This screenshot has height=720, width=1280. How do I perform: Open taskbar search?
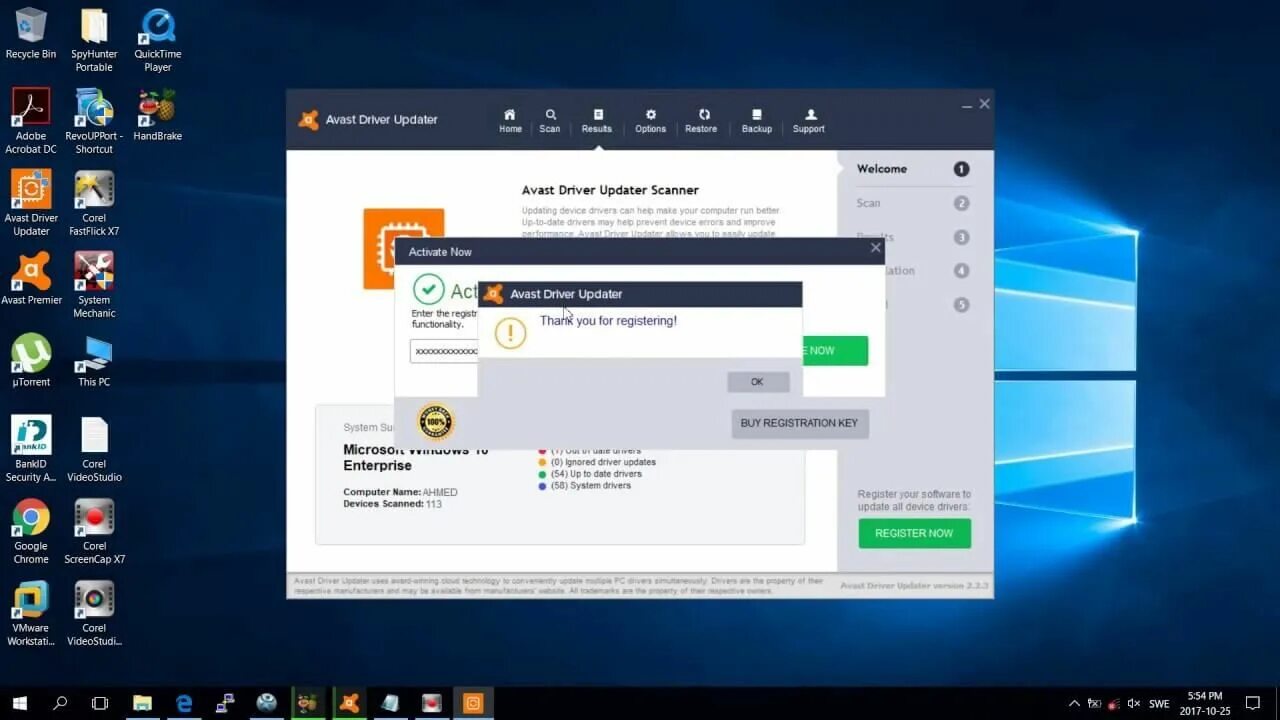point(60,703)
